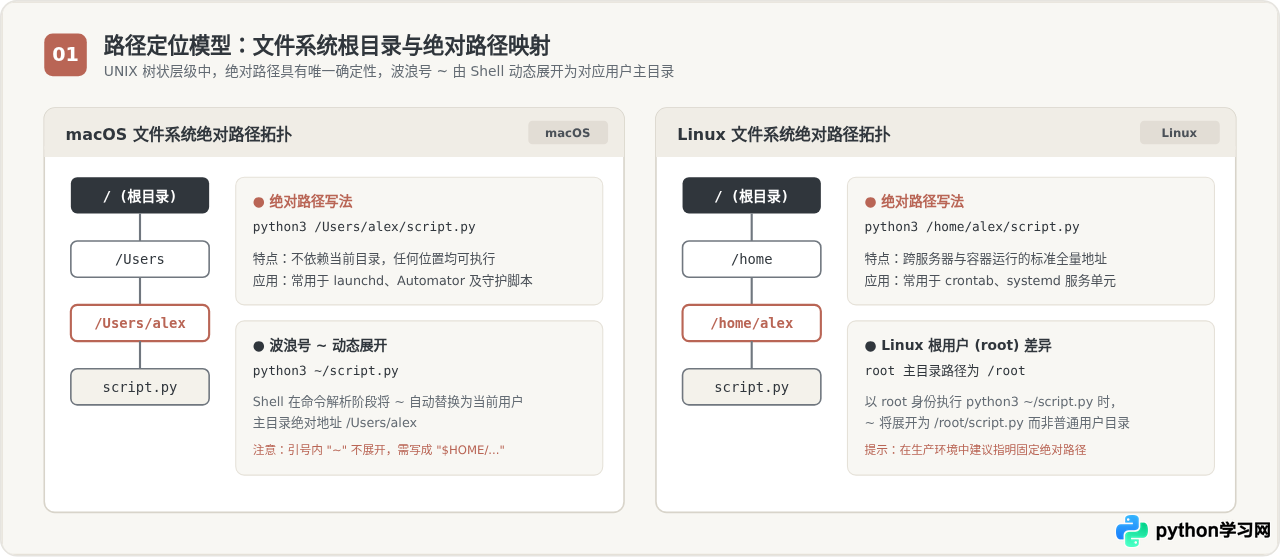Viewport: 1280px width, 557px height.
Task: Click the code python3 ~/script.py in macOS card
Action: [x=326, y=371]
